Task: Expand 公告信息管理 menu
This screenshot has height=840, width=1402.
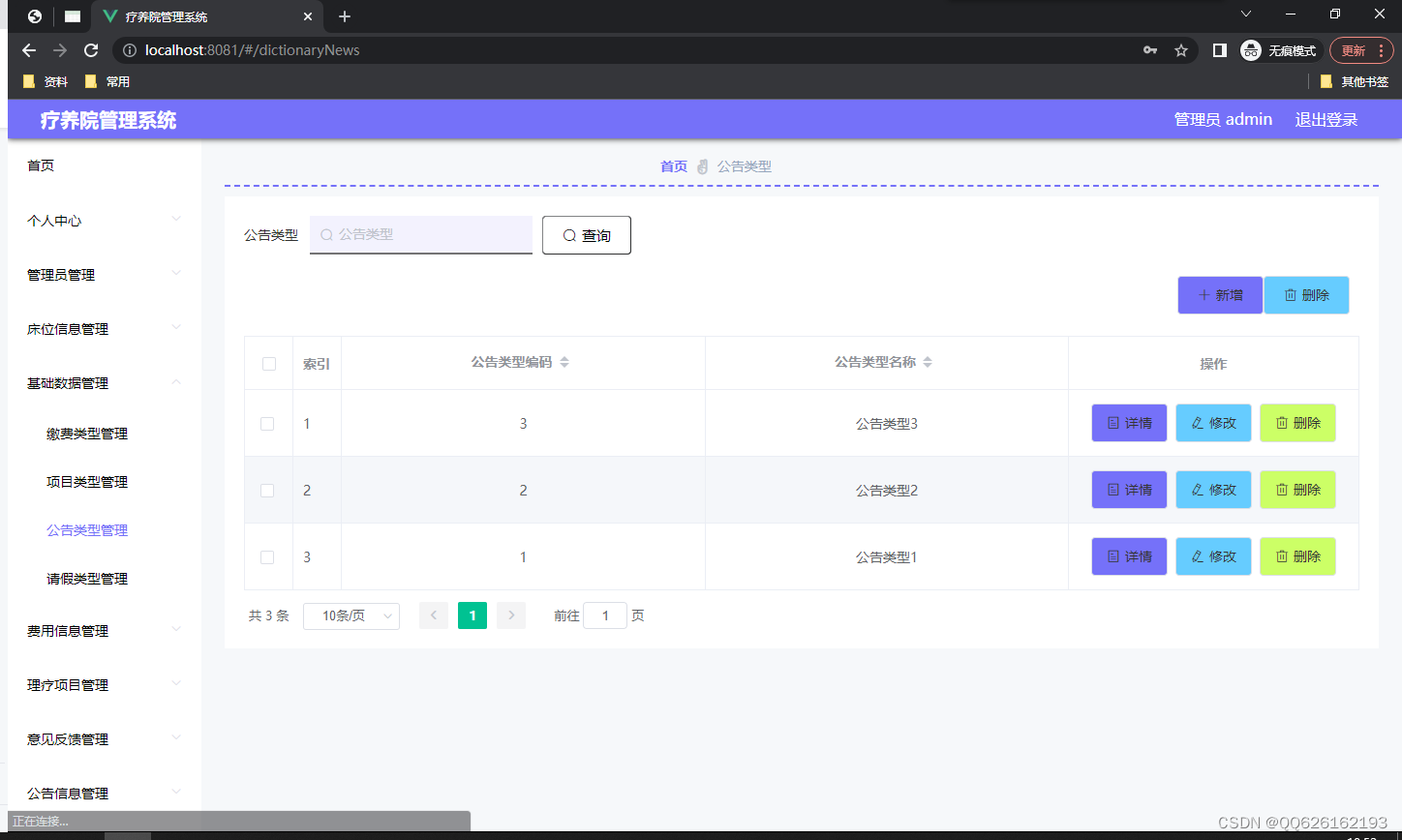Action: (105, 794)
